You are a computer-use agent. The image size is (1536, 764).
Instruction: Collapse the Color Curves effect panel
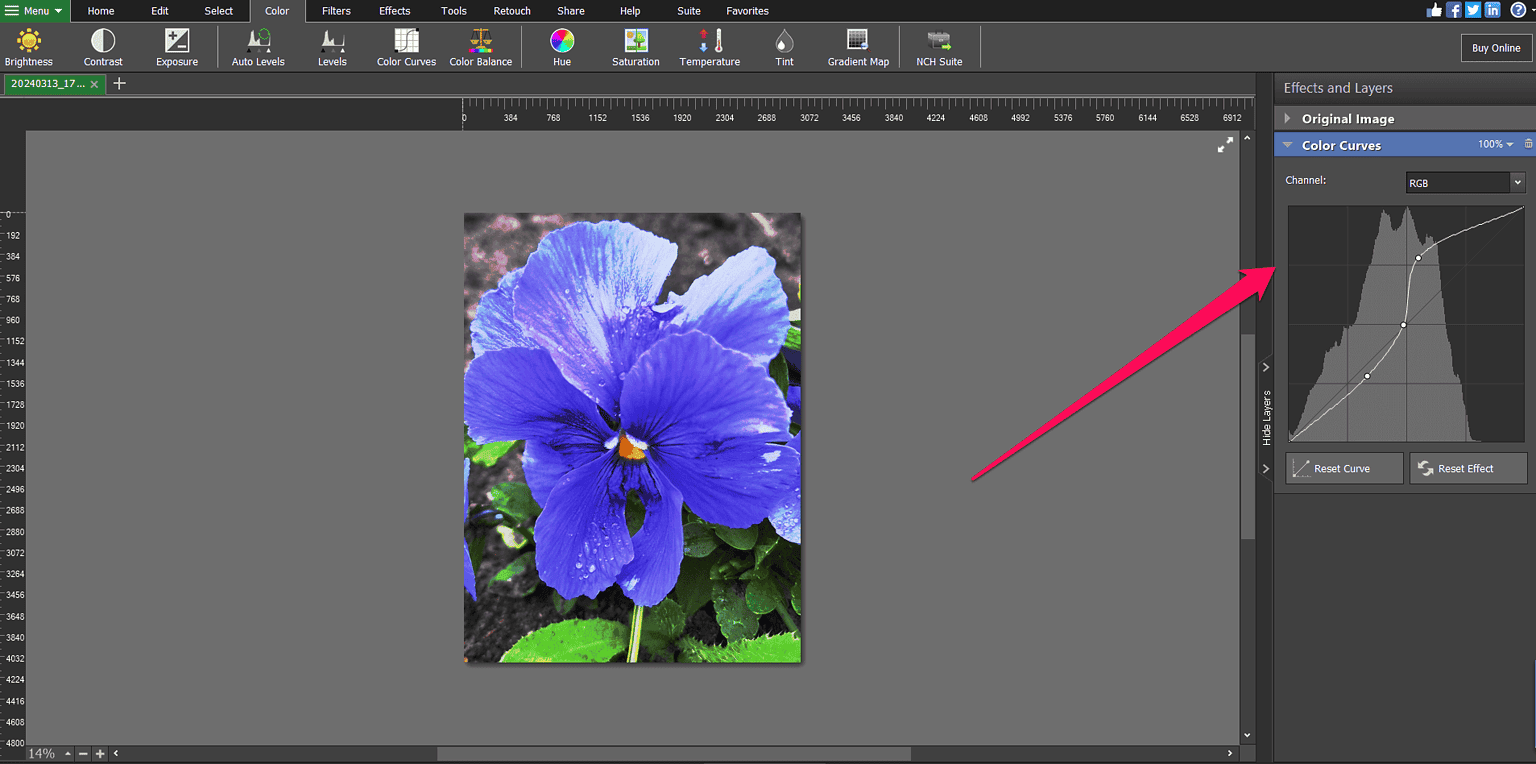click(1287, 144)
